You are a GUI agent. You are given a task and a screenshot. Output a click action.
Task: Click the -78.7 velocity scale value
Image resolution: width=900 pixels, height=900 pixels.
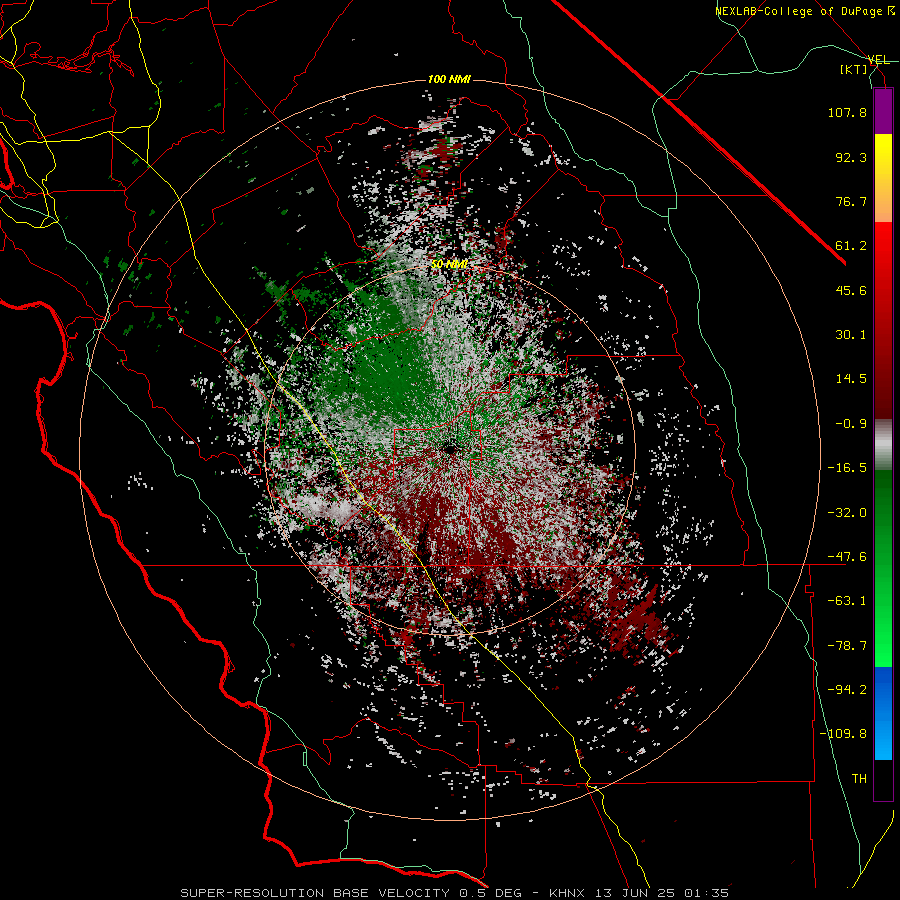[847, 646]
